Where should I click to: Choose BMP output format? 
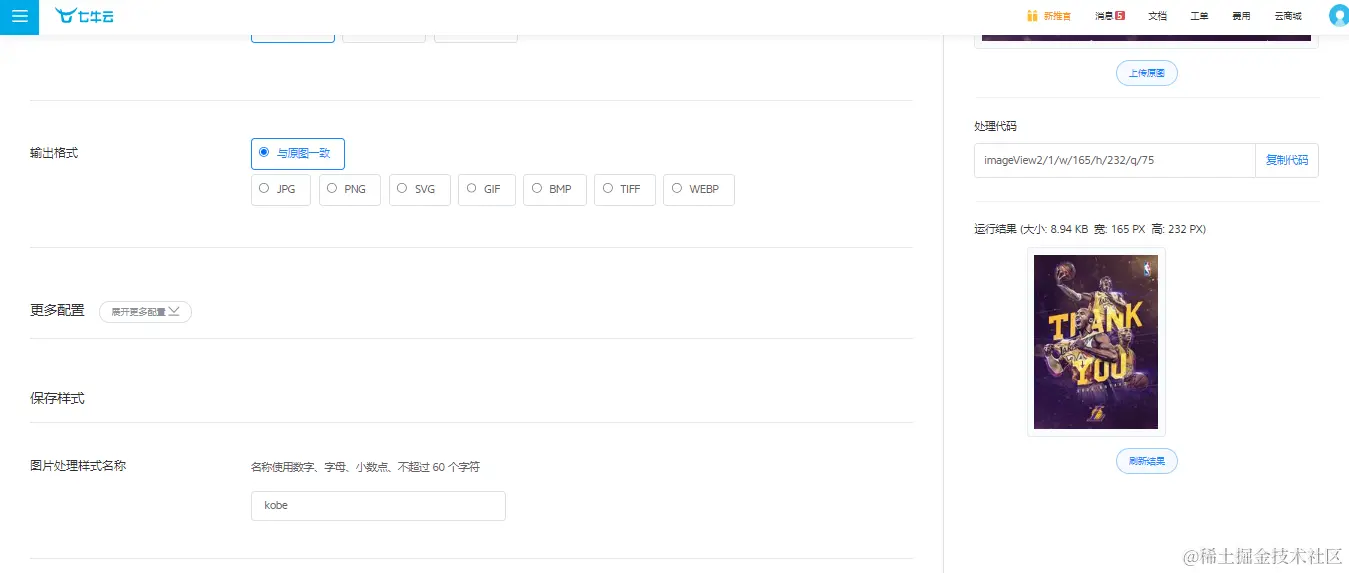[554, 189]
